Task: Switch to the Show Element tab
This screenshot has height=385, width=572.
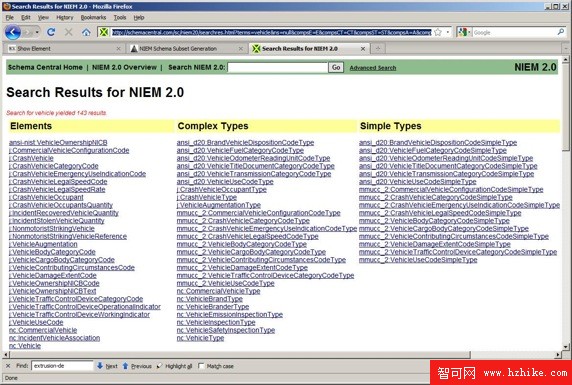Action: [x=64, y=49]
